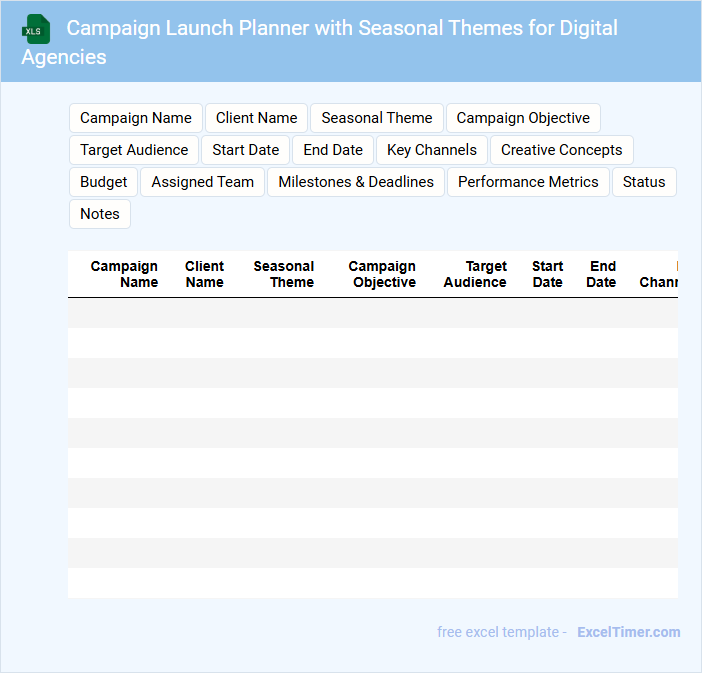Select the Campaign Name tag
The width and height of the screenshot is (702, 673).
pos(136,118)
